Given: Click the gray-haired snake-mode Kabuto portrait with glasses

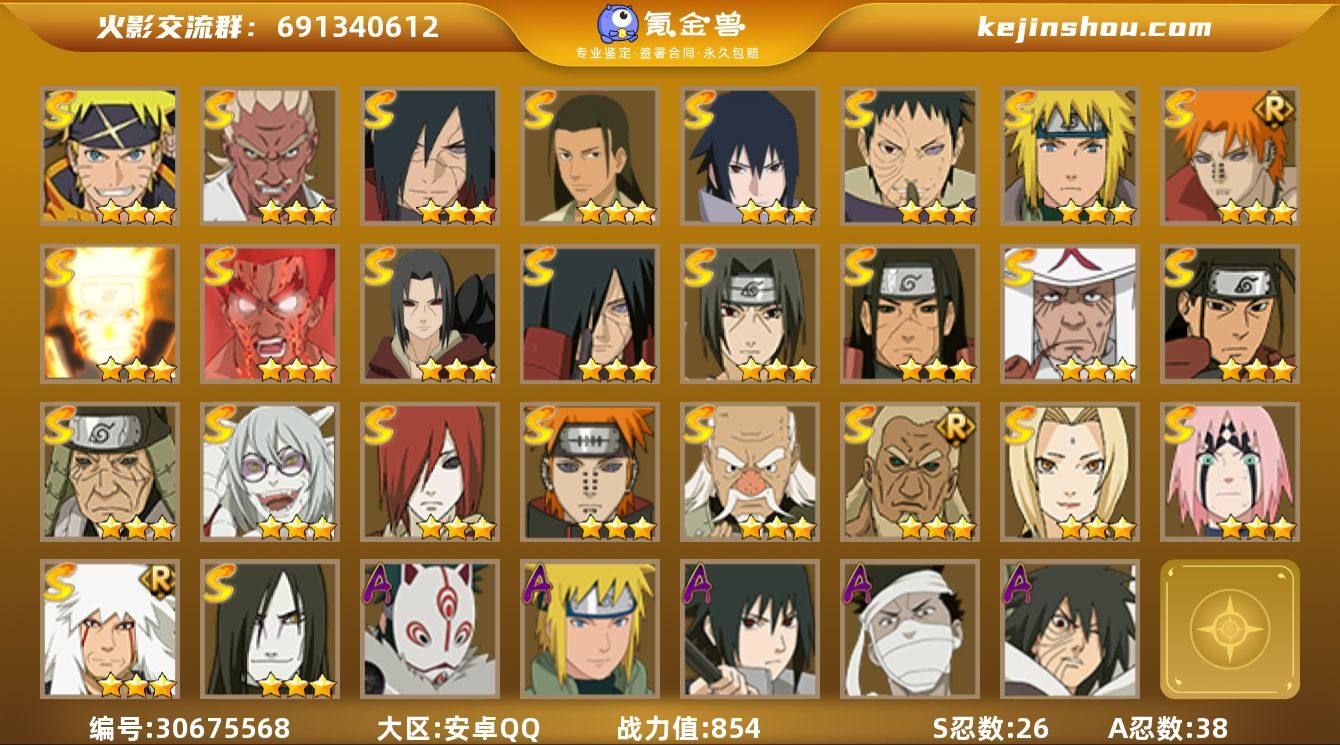Looking at the screenshot, I should coord(269,471).
